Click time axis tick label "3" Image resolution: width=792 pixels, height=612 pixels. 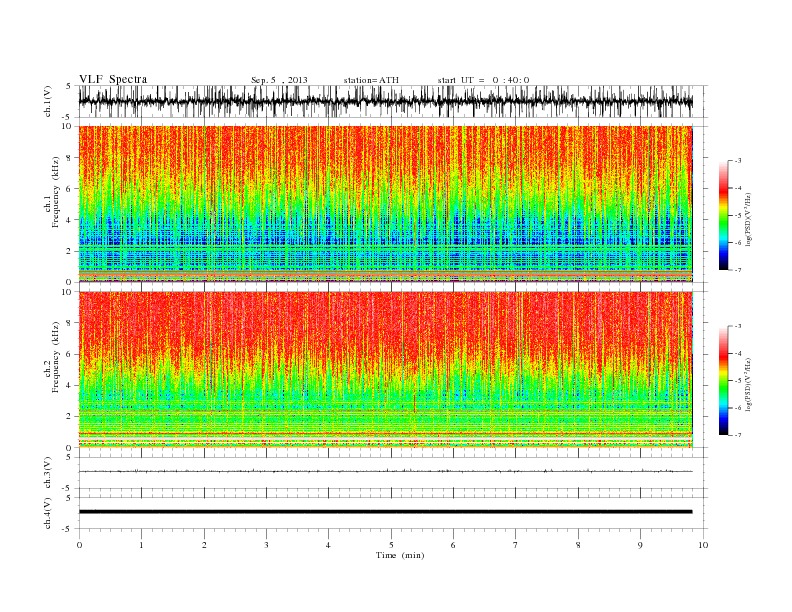pyautogui.click(x=266, y=545)
